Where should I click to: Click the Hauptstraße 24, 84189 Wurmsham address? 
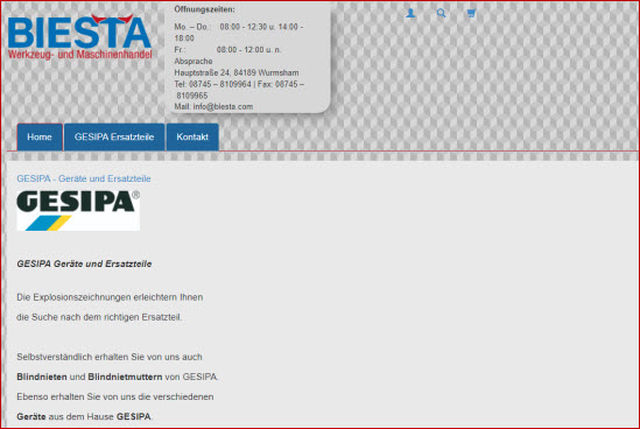(236, 73)
